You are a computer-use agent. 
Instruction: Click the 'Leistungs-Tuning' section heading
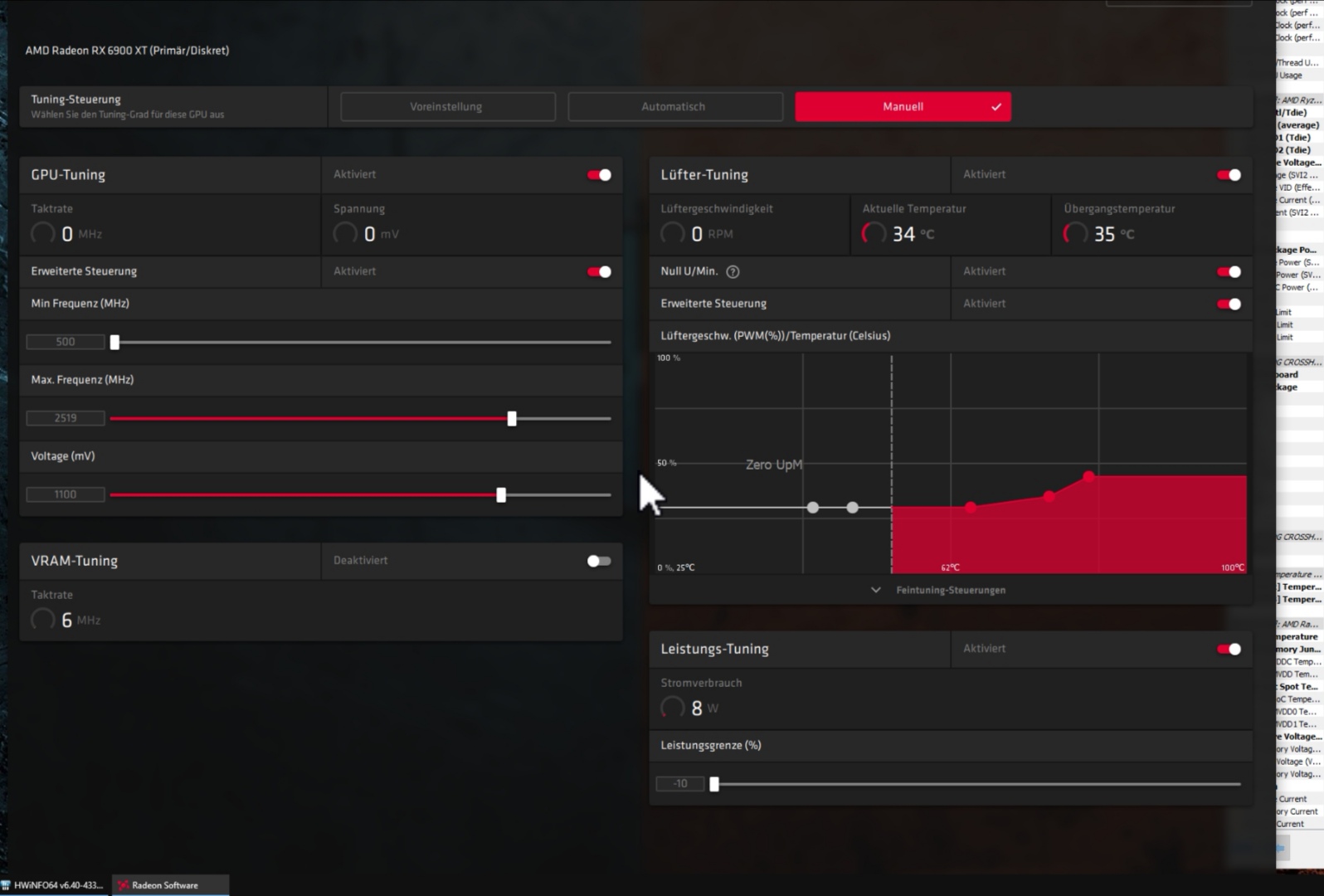pyautogui.click(x=714, y=649)
